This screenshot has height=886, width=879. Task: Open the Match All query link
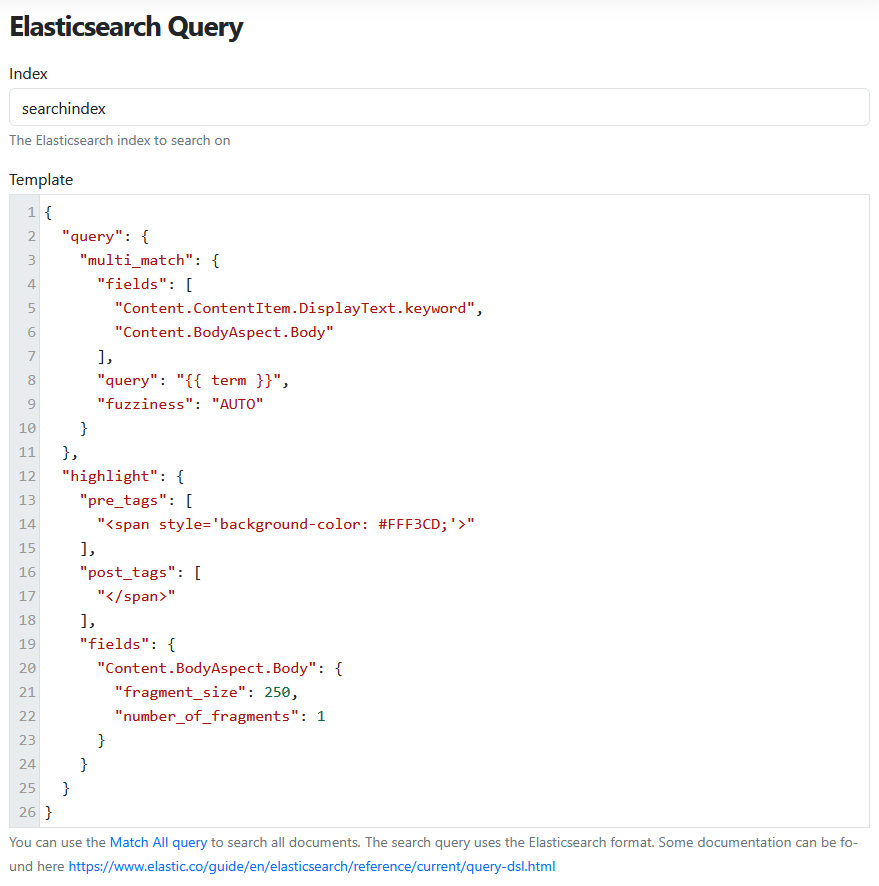(158, 843)
